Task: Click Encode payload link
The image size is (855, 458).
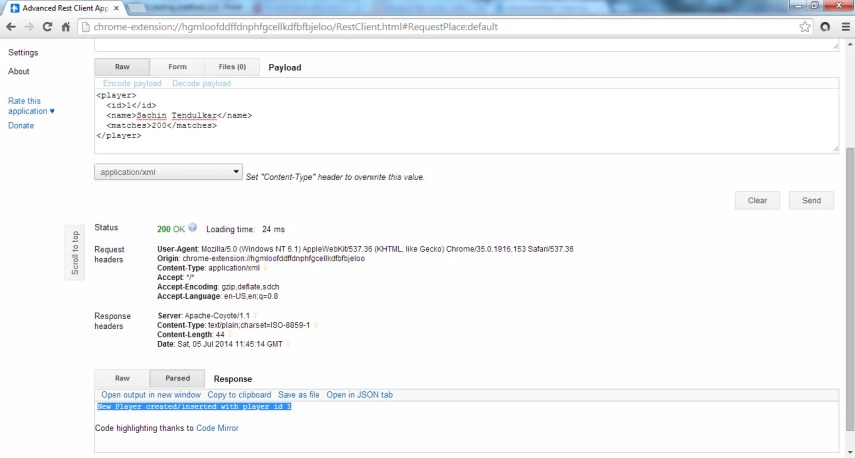Action: click(133, 83)
